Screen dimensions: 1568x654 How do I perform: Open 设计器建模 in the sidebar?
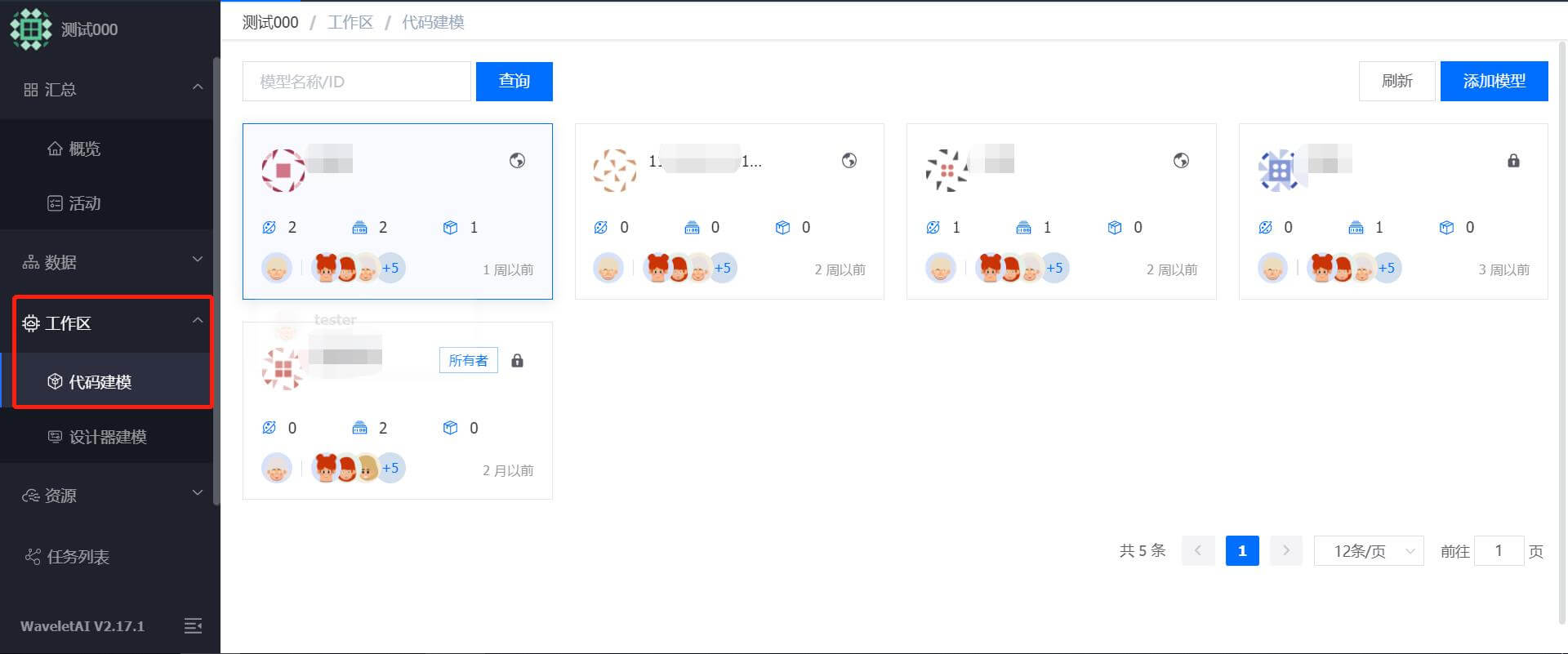pyautogui.click(x=106, y=437)
